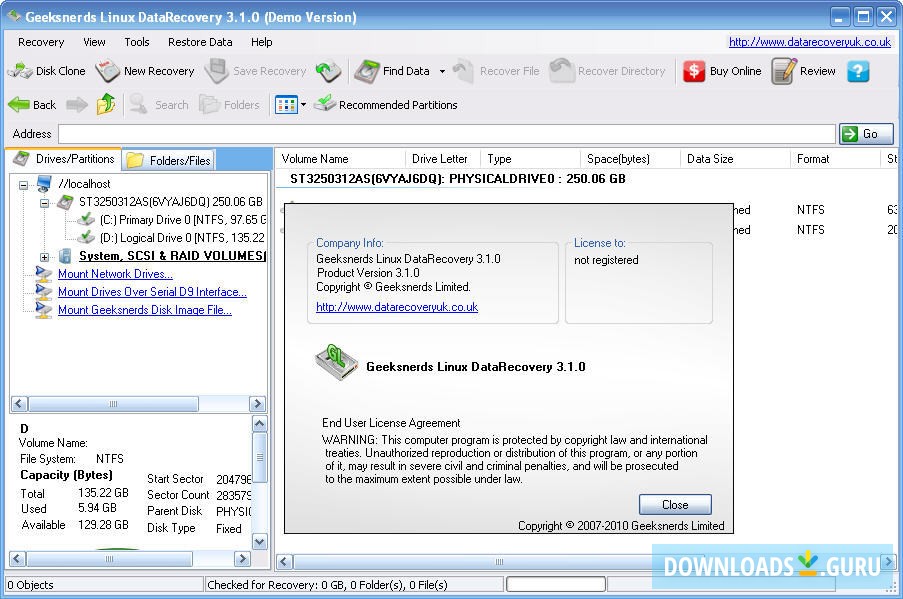Open the Help question mark icon

(858, 71)
